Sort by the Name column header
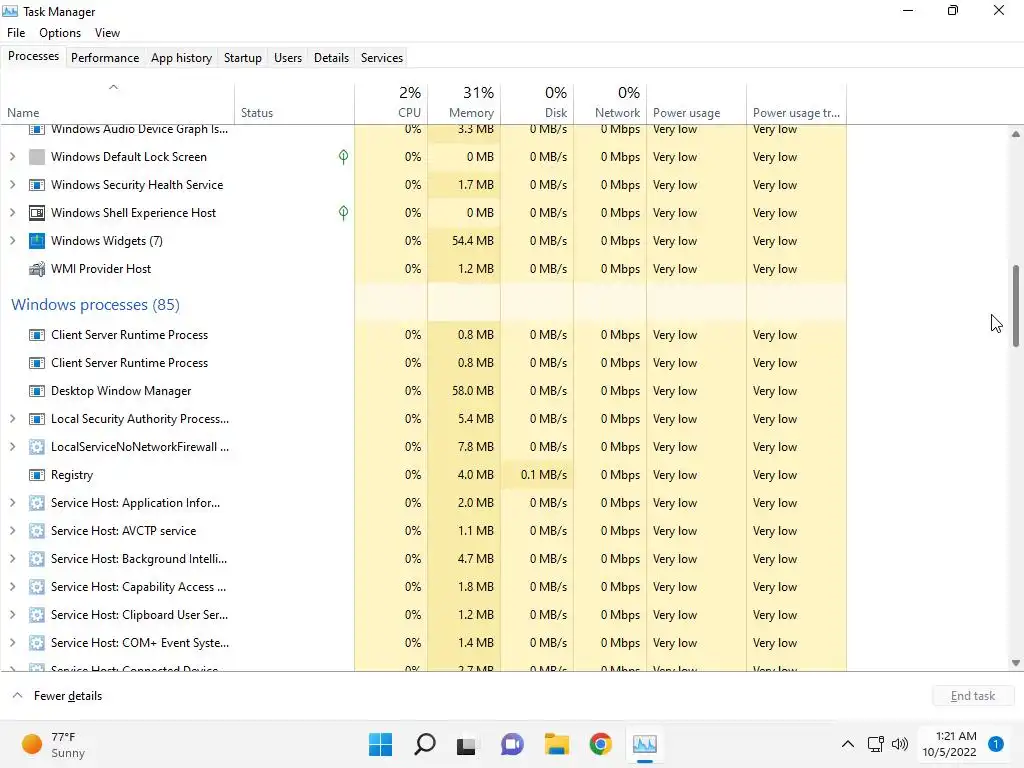This screenshot has height=768, width=1024. 118,103
